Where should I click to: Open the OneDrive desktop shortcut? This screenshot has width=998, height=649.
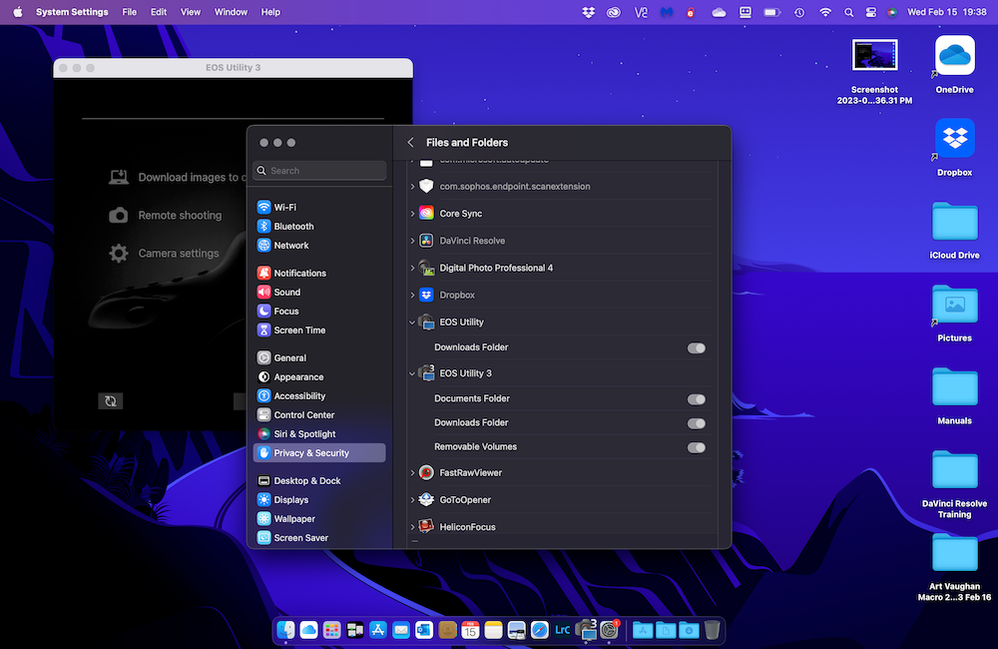(954, 56)
